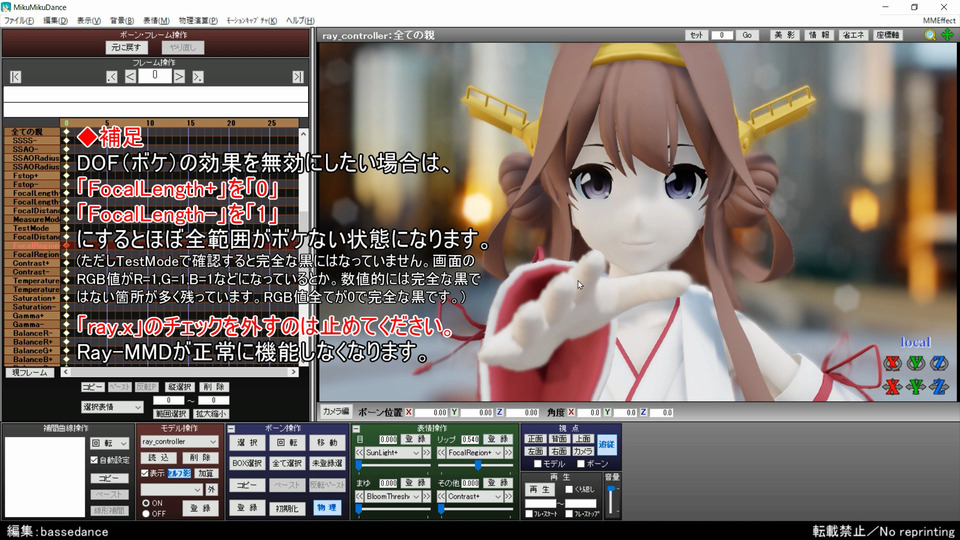Image resolution: width=960 pixels, height=540 pixels.
Task: Open the 回転 interpolation curve dropdown
Action: [x=110, y=443]
